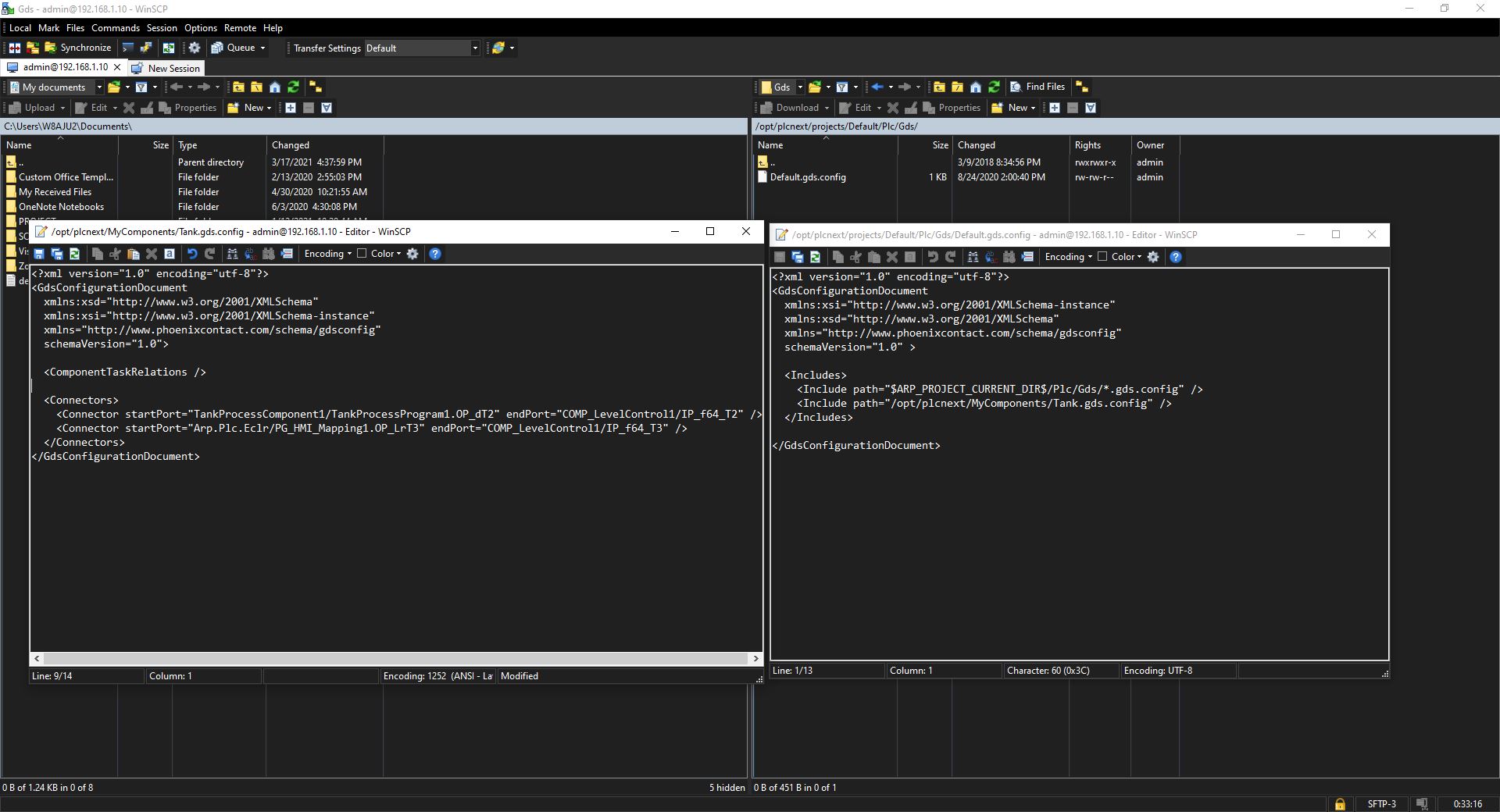The width and height of the screenshot is (1500, 812).
Task: Save the Tank.gds.config editor file
Action: click(38, 254)
